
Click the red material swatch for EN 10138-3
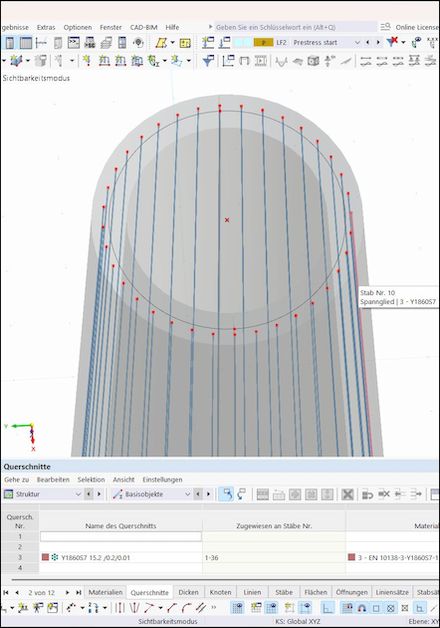point(352,557)
